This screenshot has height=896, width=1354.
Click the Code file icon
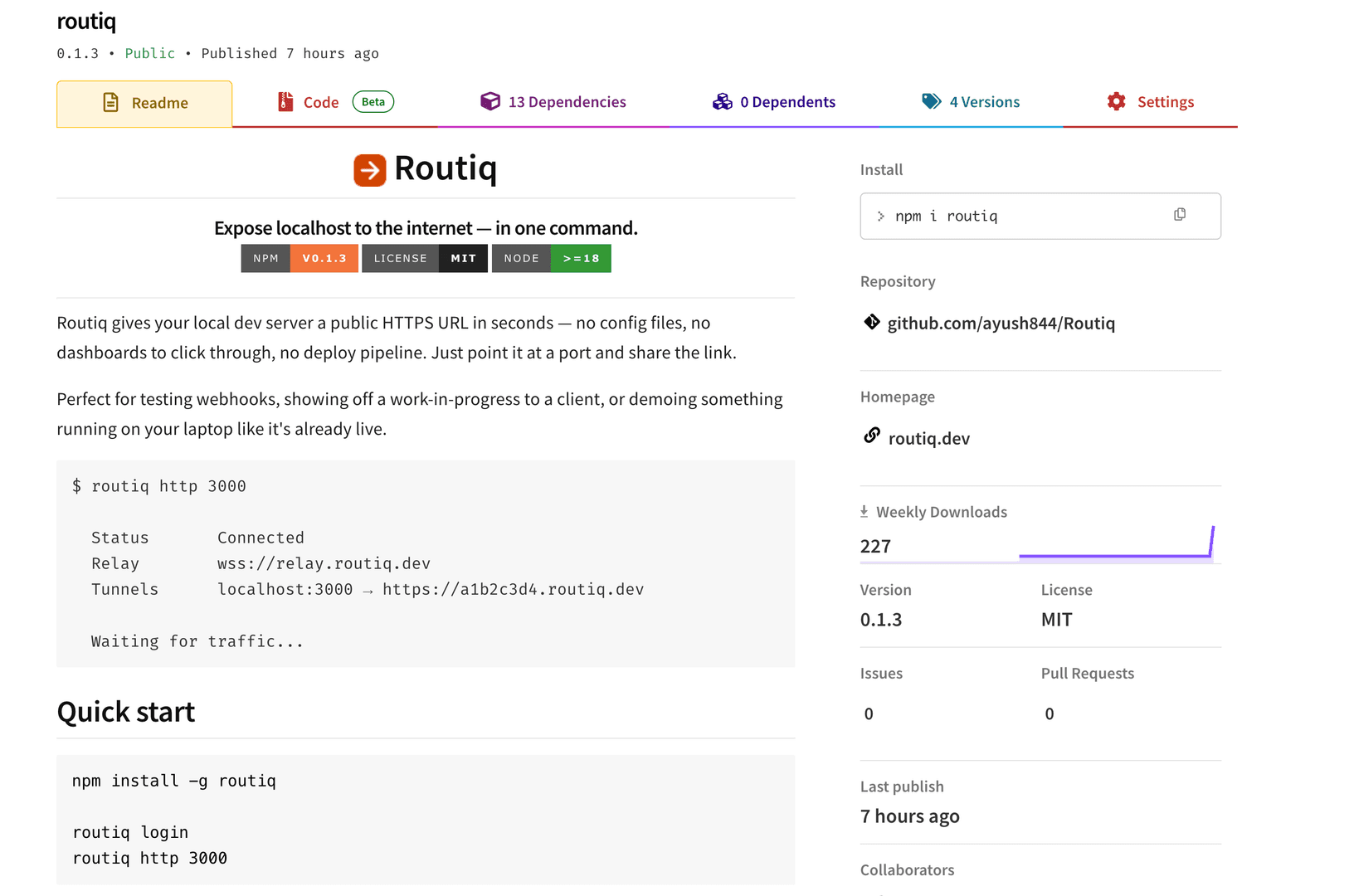coord(285,101)
